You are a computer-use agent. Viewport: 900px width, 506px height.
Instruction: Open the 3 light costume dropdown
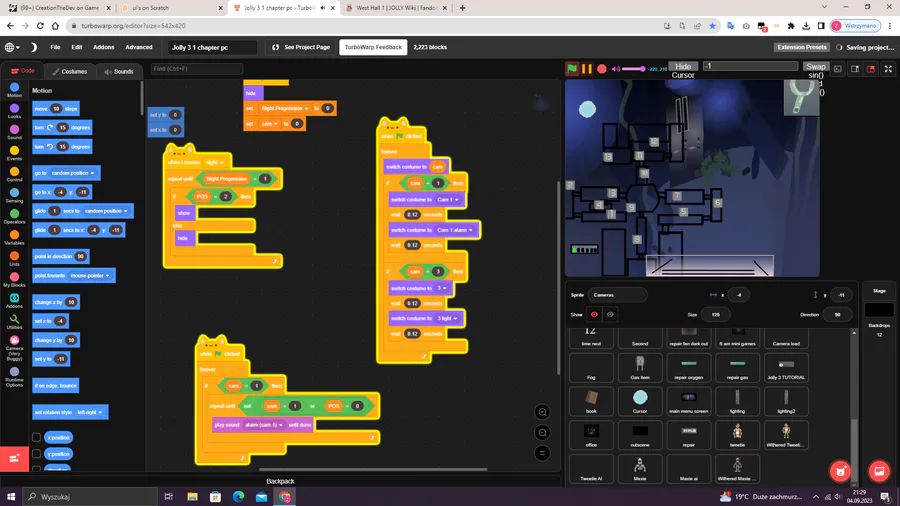coord(448,318)
